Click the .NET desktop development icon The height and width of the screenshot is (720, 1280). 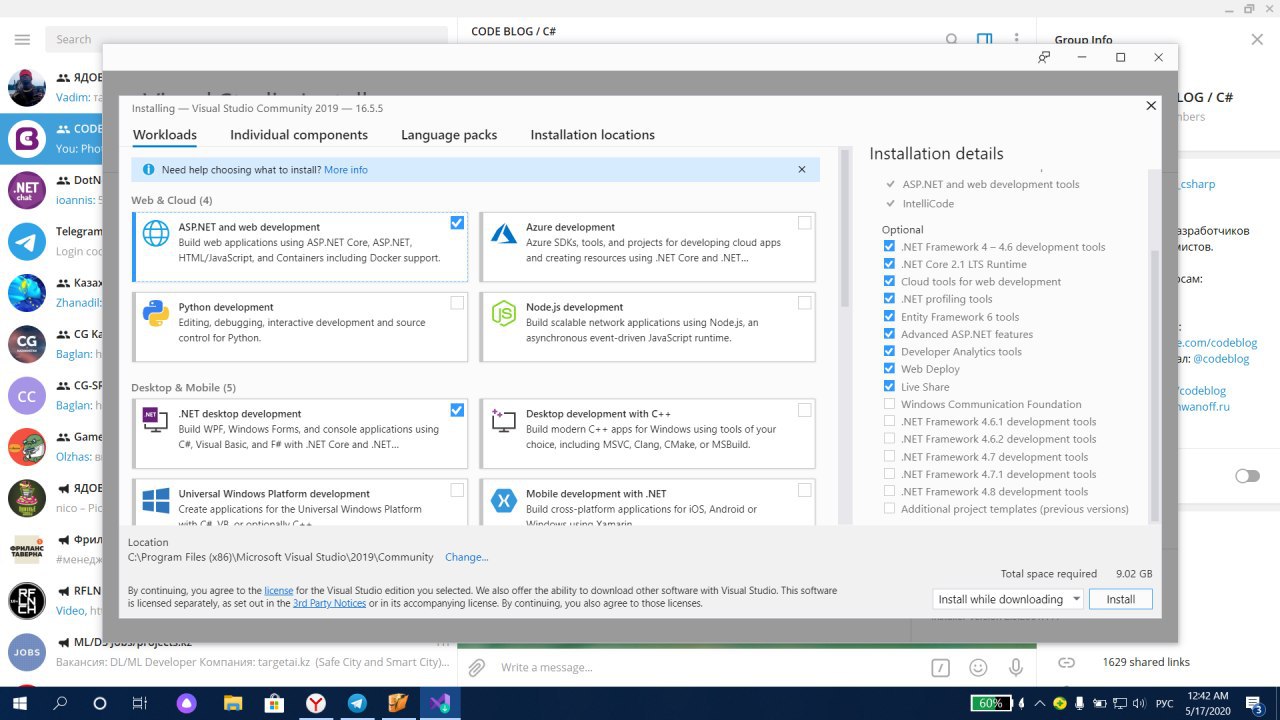(x=155, y=420)
